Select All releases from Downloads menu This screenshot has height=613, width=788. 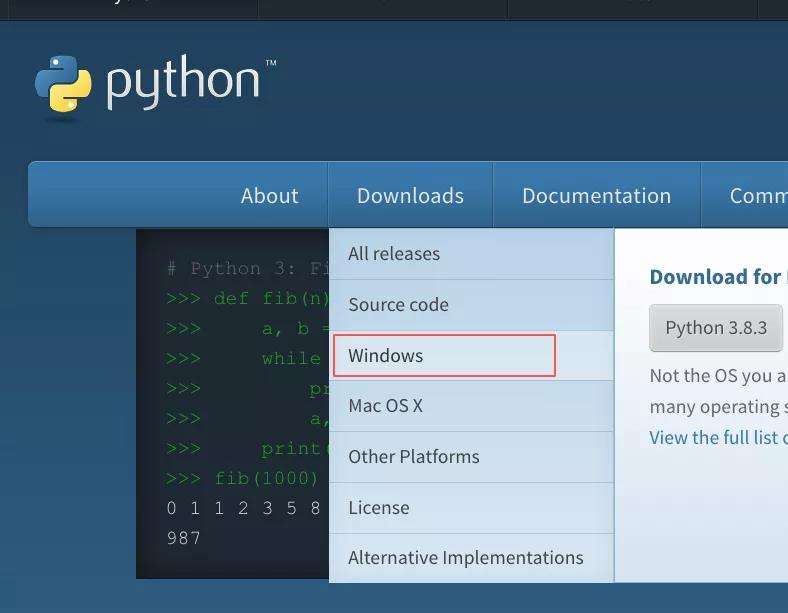pyautogui.click(x=394, y=254)
